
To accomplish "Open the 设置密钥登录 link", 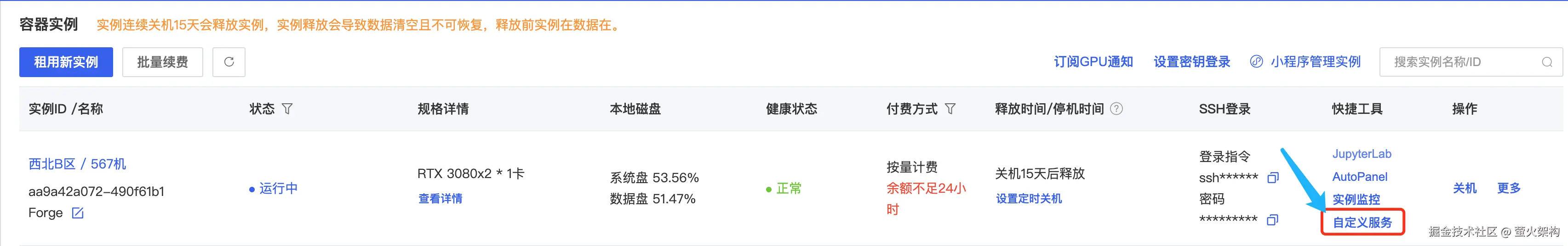I will coord(1191,62).
